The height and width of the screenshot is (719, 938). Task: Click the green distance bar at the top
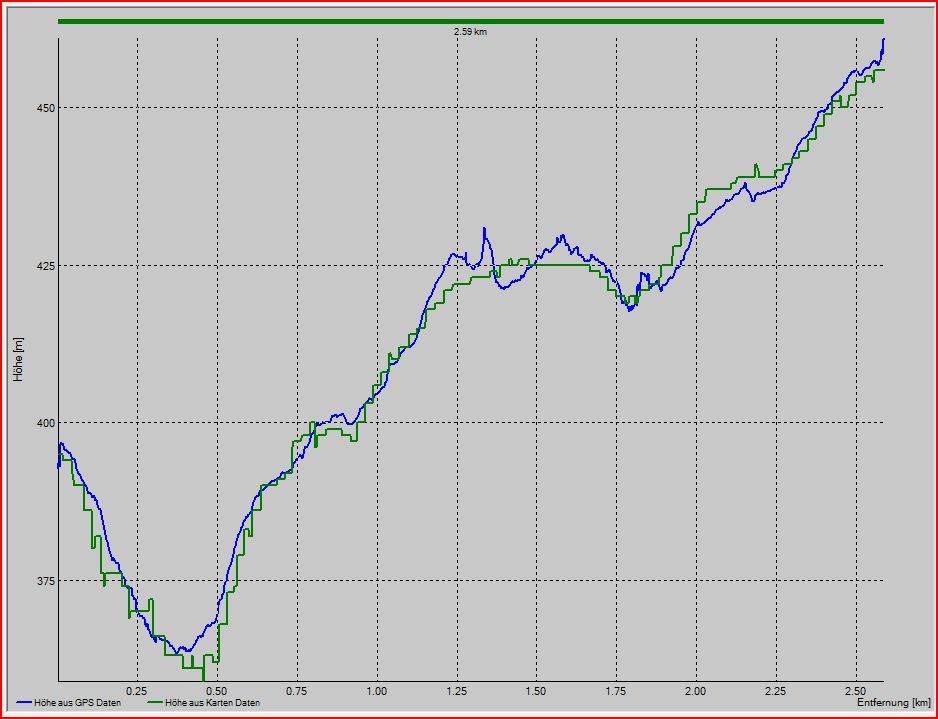[470, 21]
